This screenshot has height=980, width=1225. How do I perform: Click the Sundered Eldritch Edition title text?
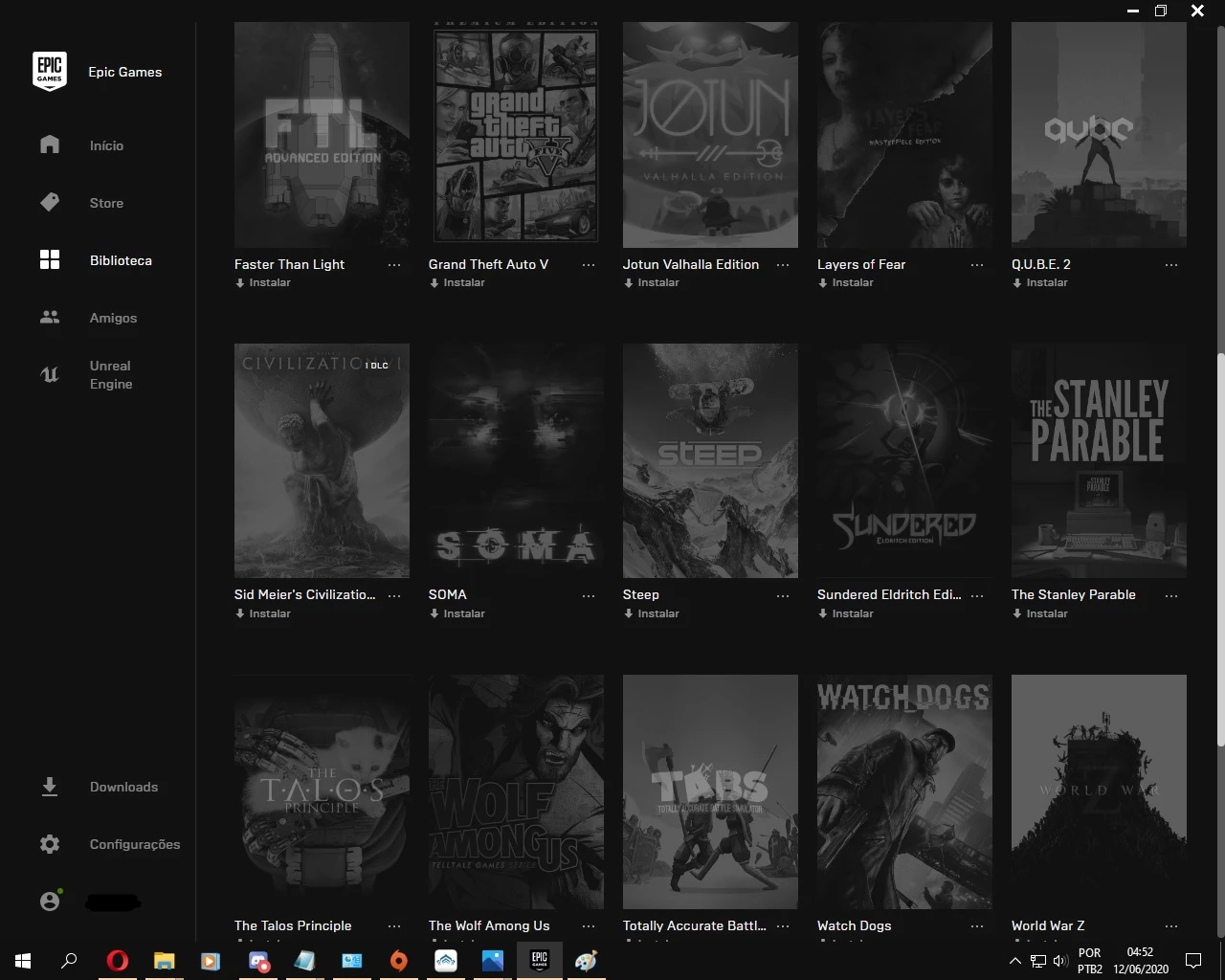point(889,594)
